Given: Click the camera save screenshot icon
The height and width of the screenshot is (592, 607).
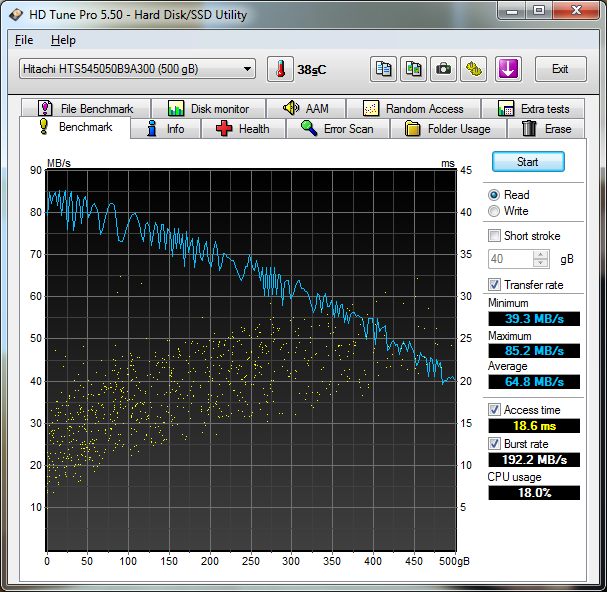Looking at the screenshot, I should (443, 69).
